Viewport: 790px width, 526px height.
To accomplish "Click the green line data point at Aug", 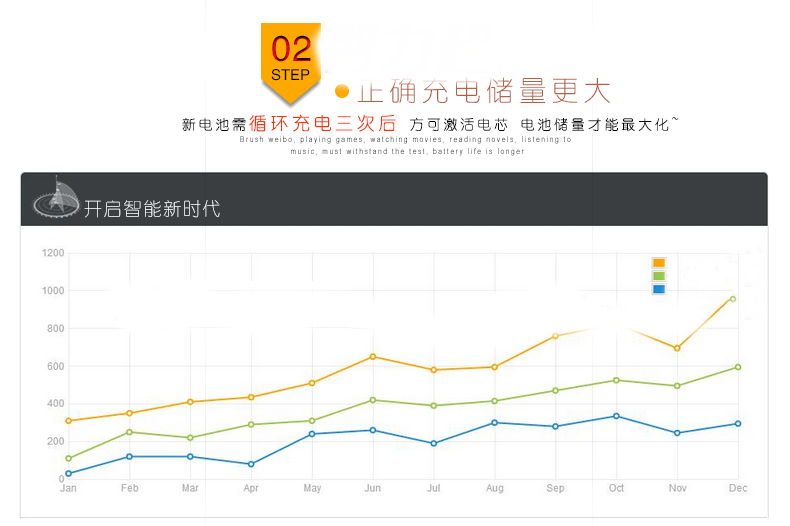I will point(494,401).
